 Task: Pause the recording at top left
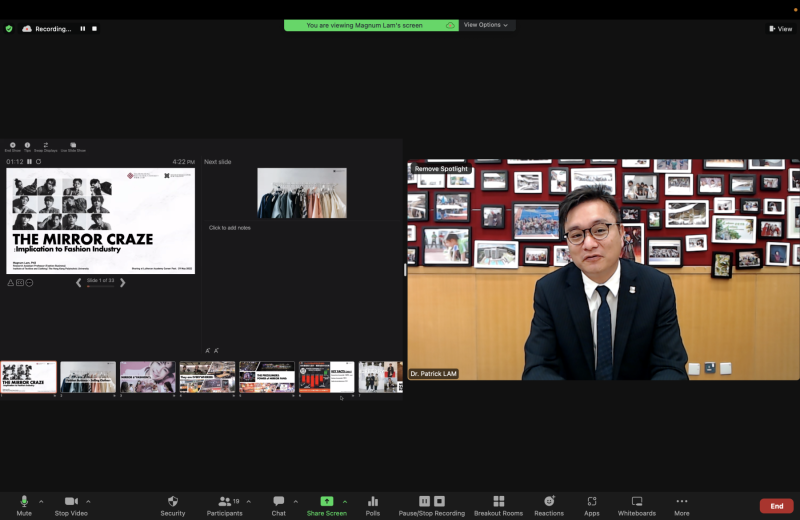pos(83,29)
